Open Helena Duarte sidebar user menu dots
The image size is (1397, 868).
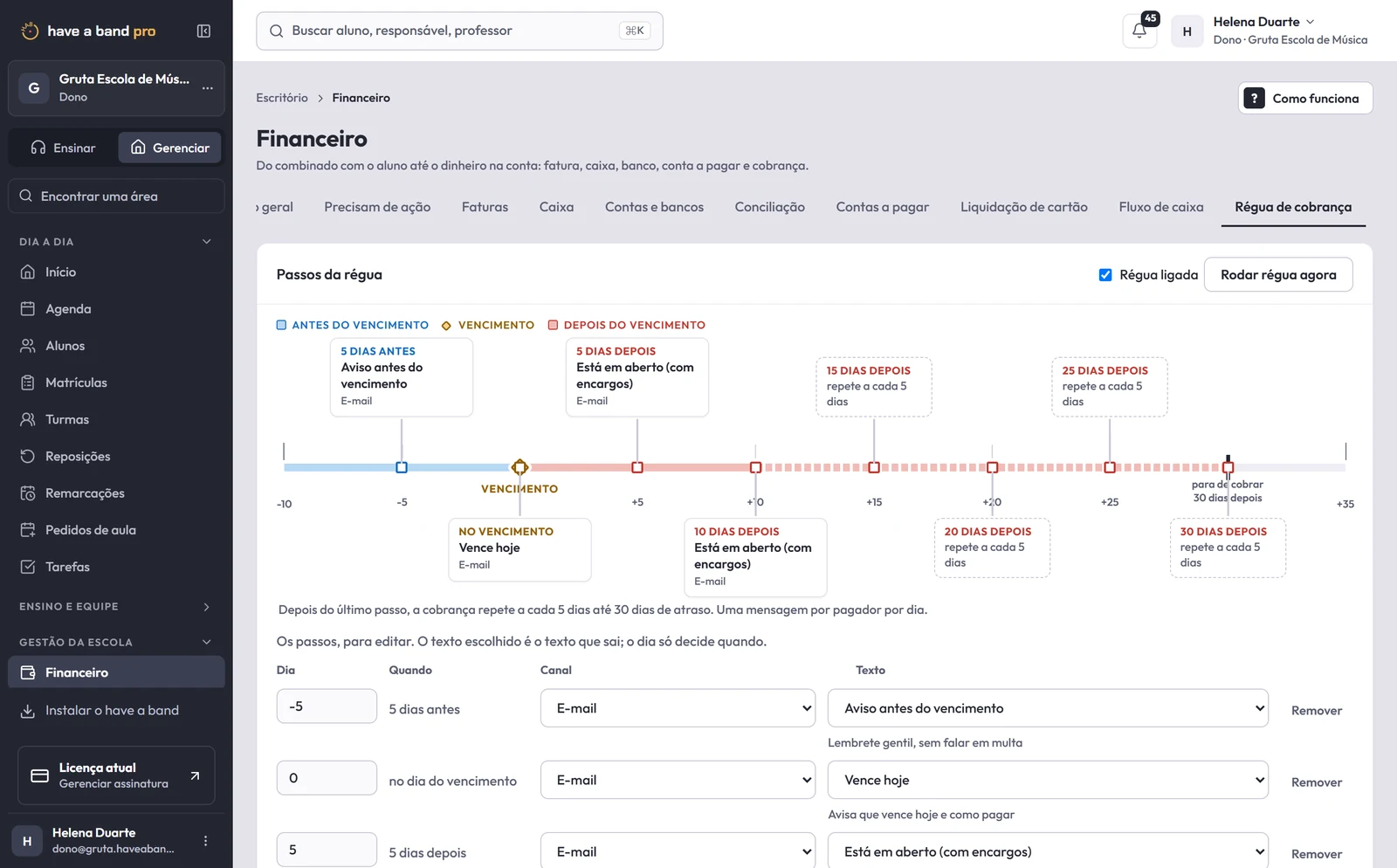click(205, 841)
